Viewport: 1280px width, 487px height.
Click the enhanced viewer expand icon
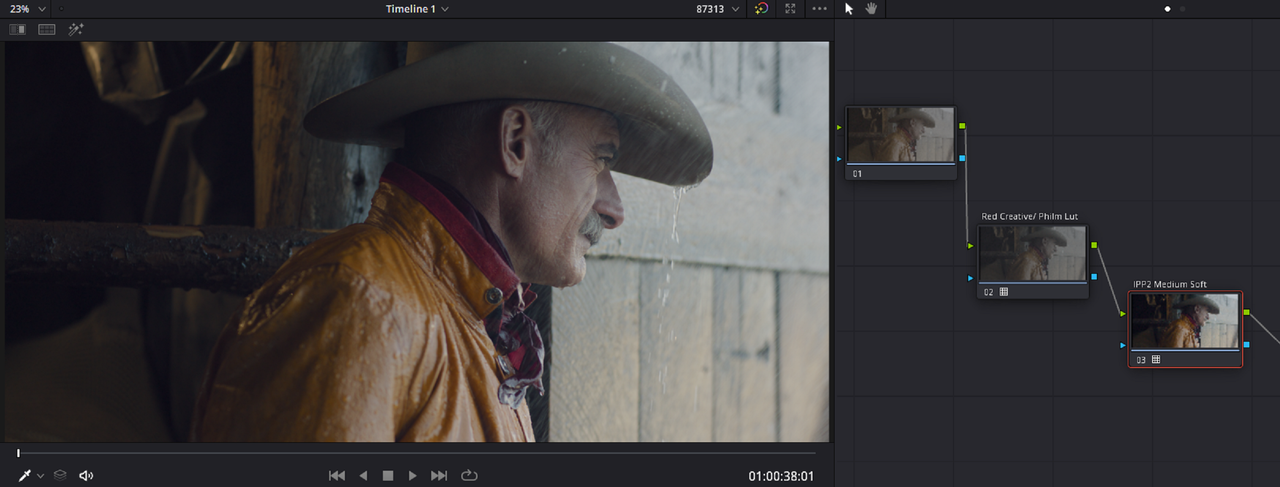click(x=791, y=8)
